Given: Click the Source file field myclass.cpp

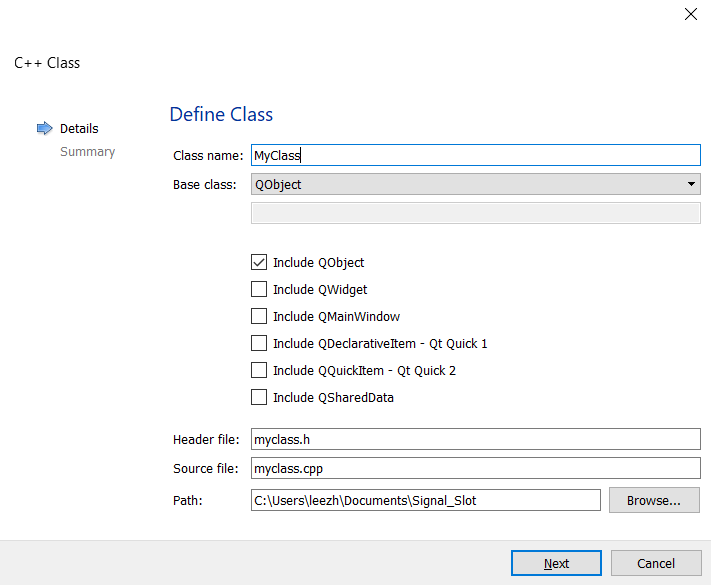Looking at the screenshot, I should click(475, 469).
